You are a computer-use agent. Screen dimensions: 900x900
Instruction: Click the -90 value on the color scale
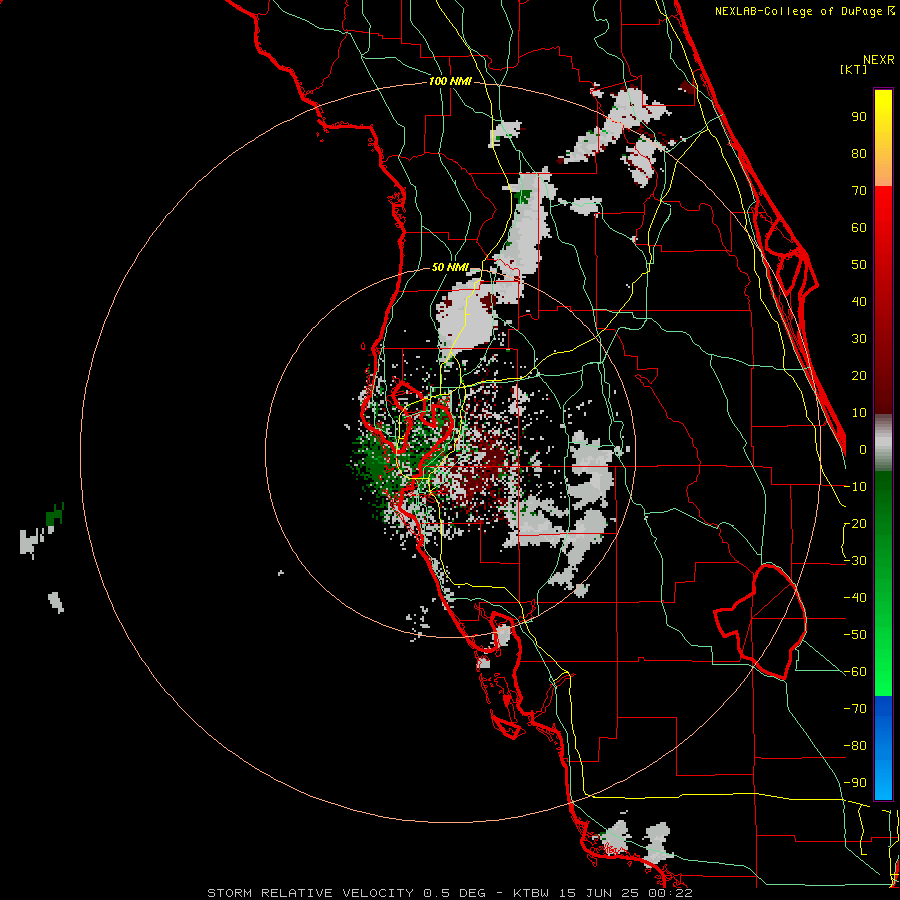855,783
